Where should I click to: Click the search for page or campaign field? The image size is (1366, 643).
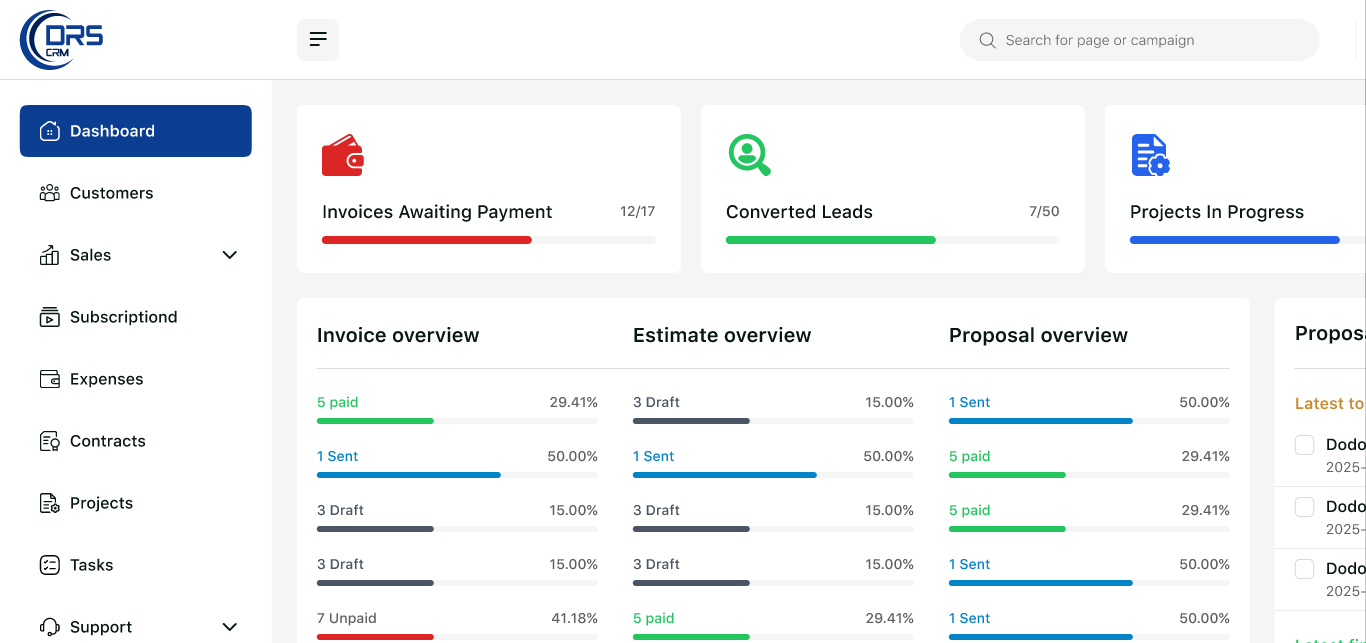[1140, 40]
